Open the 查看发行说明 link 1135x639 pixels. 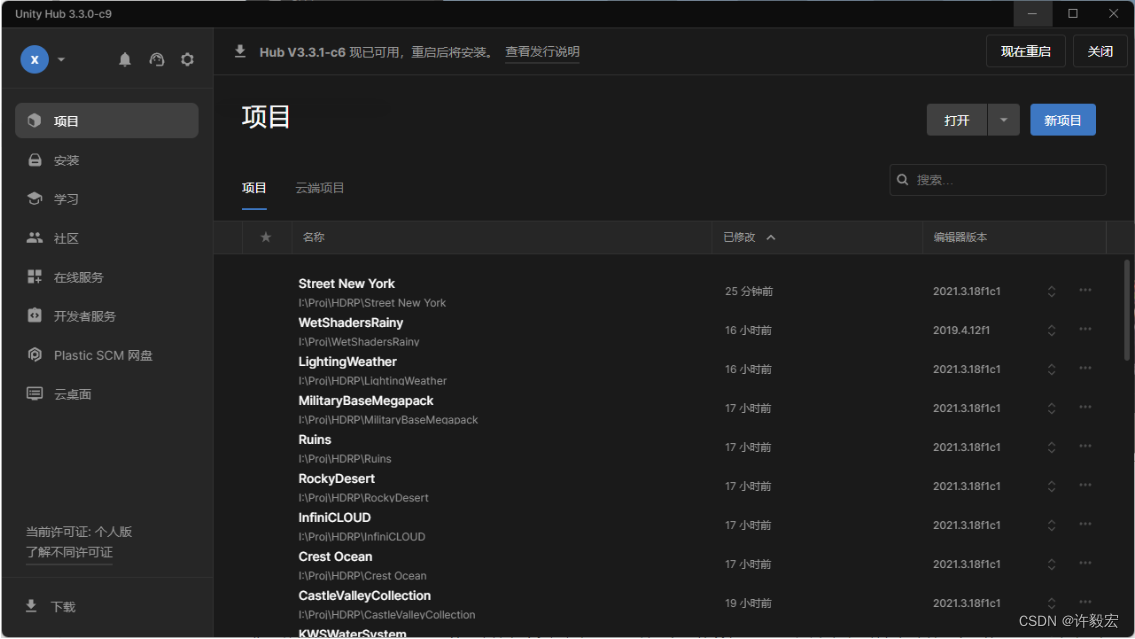coord(542,52)
